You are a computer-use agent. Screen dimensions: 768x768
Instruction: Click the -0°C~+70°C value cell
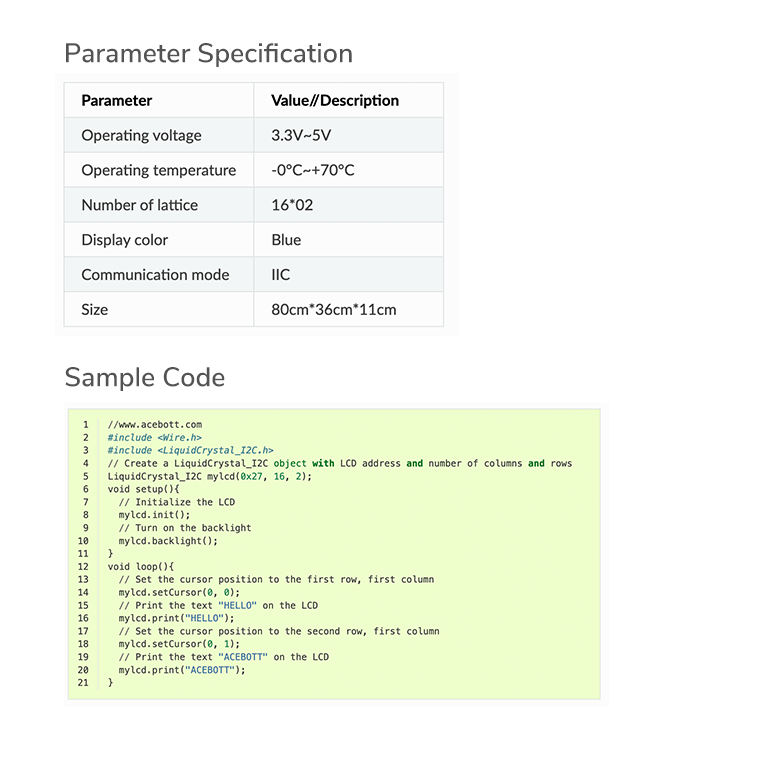click(x=349, y=170)
